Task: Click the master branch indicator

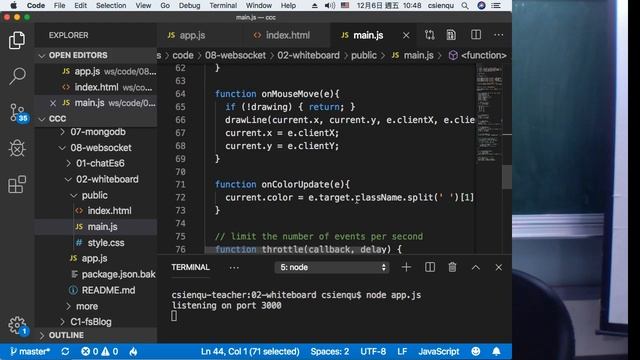Action: [x=30, y=351]
